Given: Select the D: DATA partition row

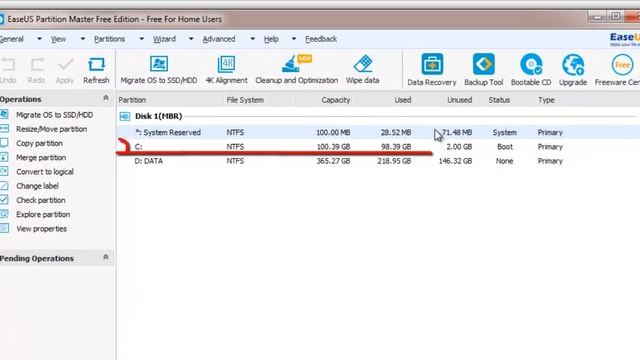Looking at the screenshot, I should click(378, 161).
